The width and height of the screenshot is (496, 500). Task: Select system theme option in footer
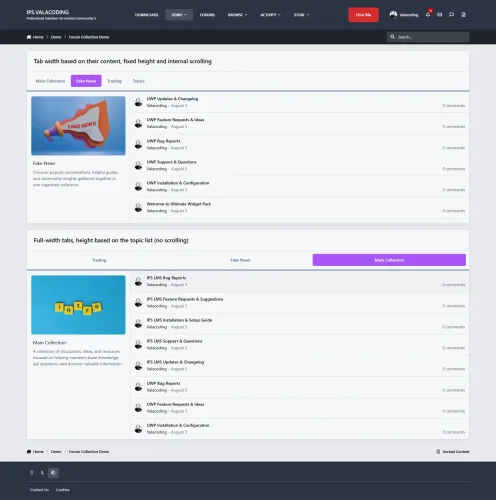pyautogui.click(x=53, y=472)
